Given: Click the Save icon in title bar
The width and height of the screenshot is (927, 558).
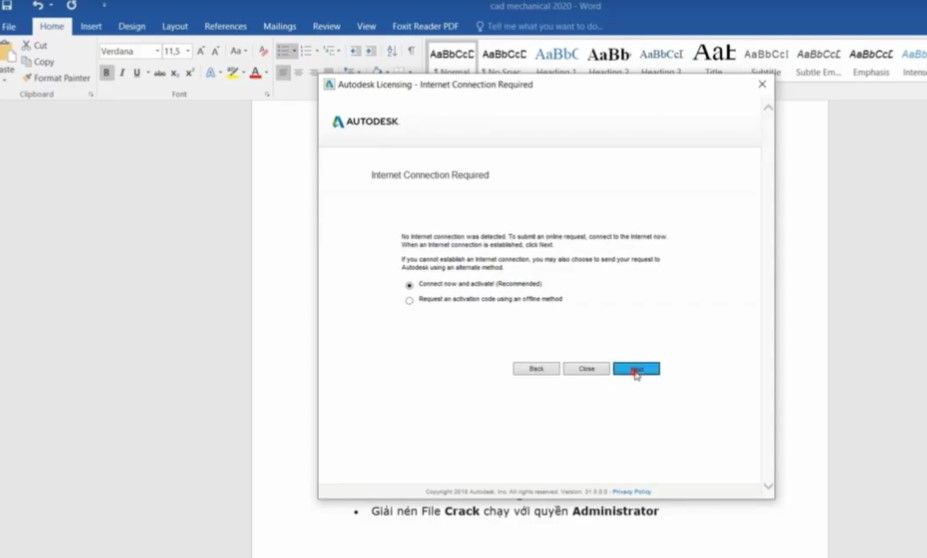Looking at the screenshot, I should coord(7,5).
